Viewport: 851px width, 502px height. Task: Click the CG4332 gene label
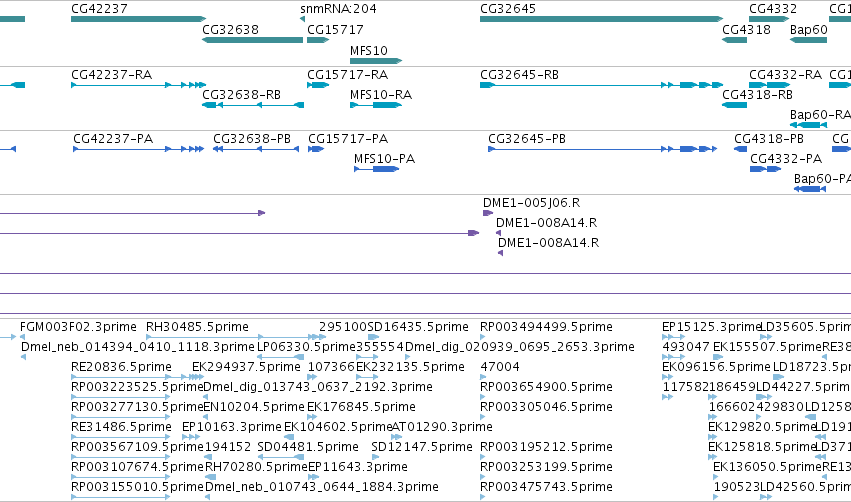point(773,9)
